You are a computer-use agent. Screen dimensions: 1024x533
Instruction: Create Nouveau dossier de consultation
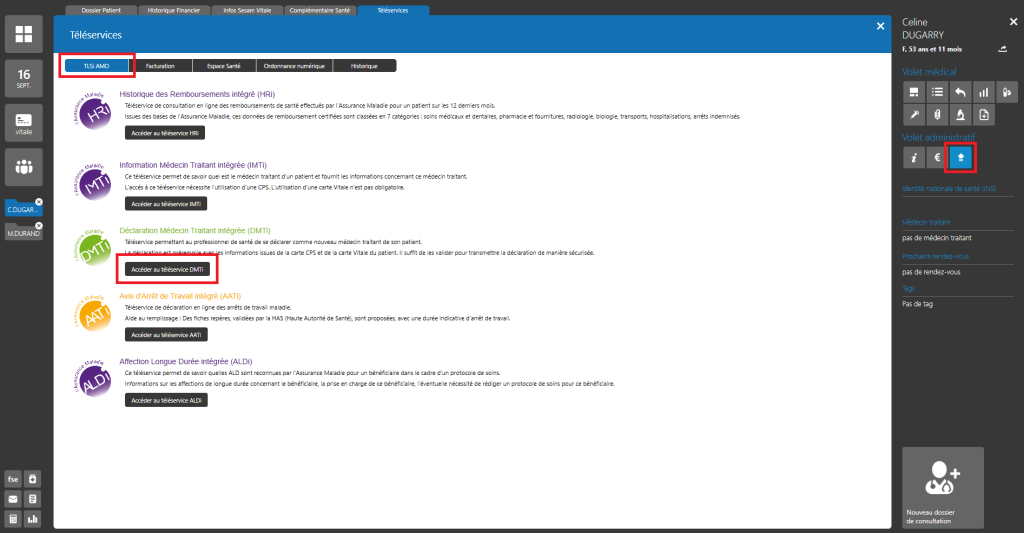pos(942,487)
